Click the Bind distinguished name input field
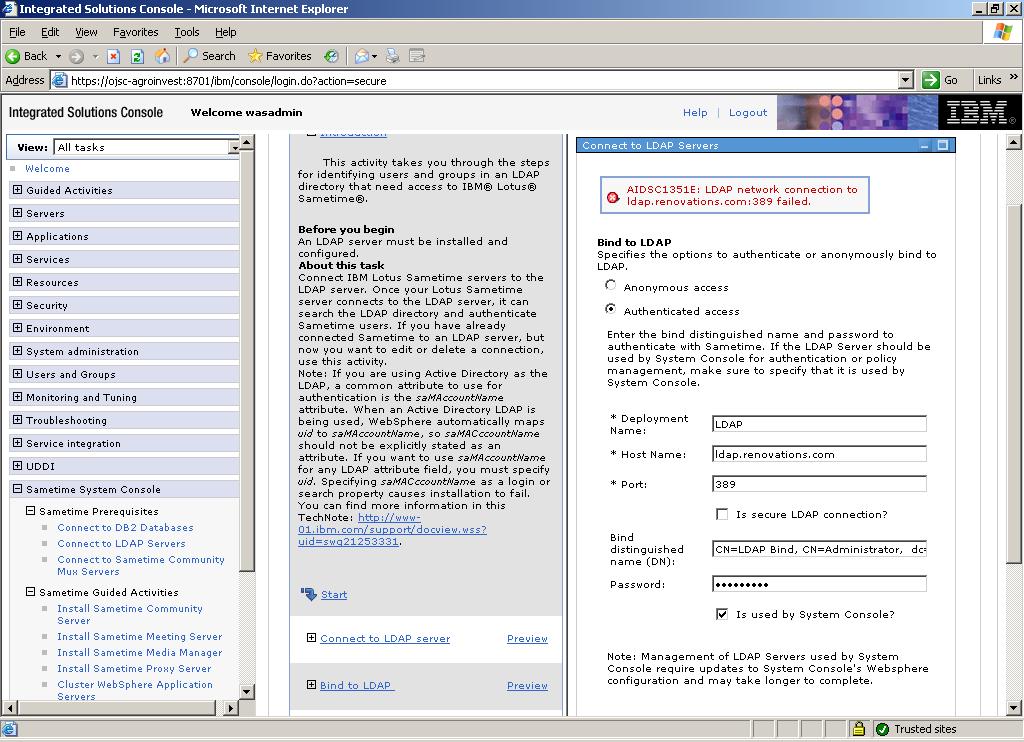Viewport: 1024px width, 742px height. (819, 549)
